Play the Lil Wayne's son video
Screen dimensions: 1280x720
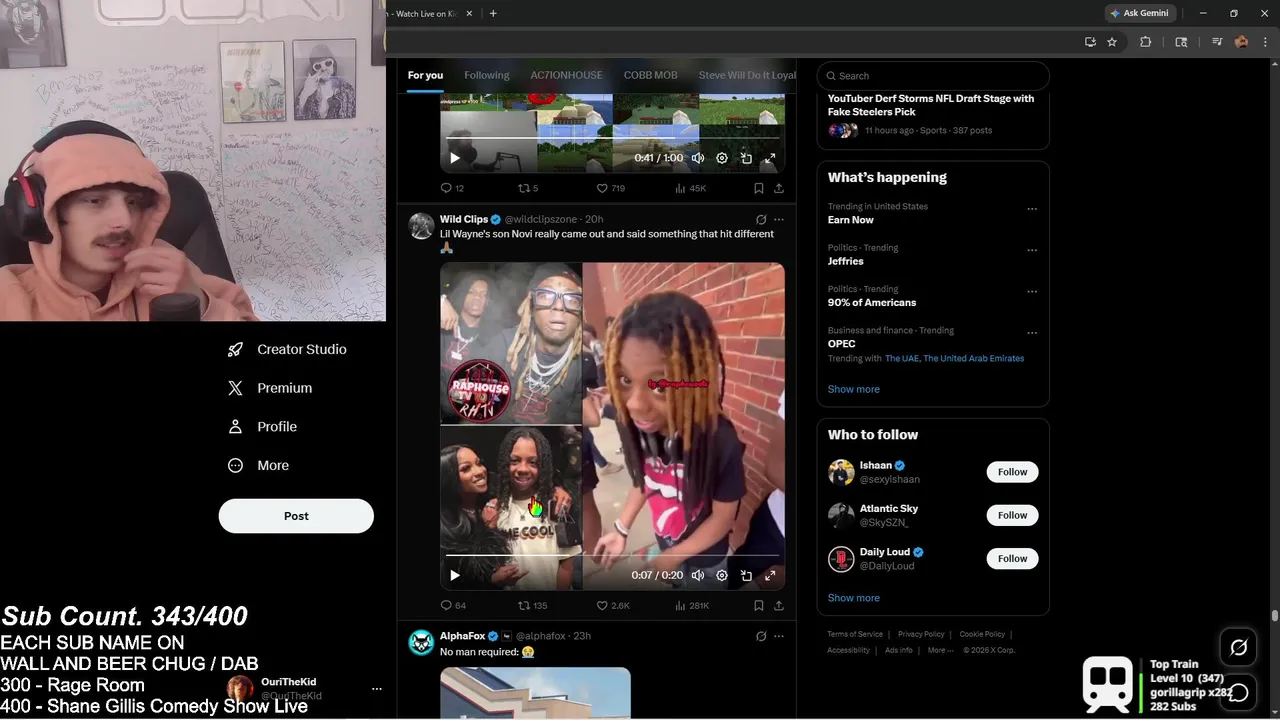(x=455, y=575)
